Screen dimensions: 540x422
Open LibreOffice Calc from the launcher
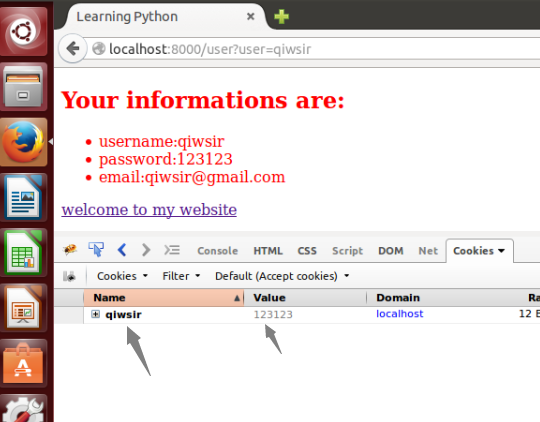[24, 253]
